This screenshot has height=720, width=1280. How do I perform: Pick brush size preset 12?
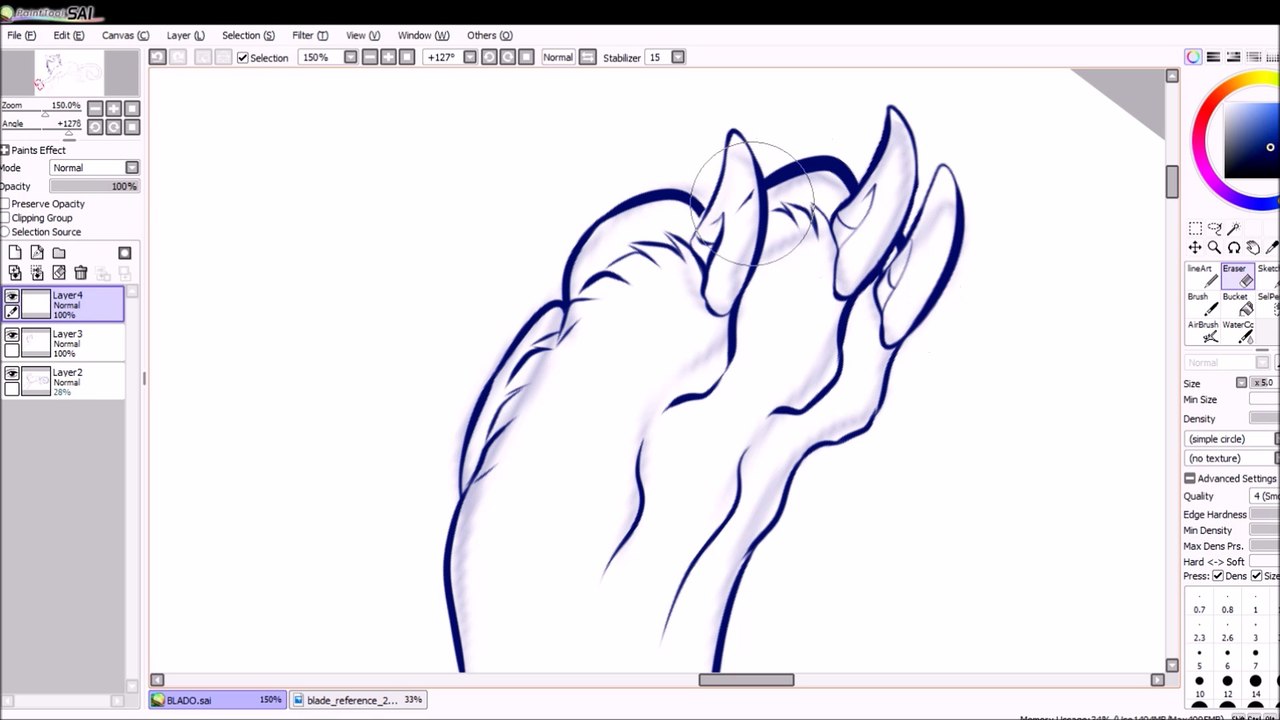pyautogui.click(x=1227, y=686)
